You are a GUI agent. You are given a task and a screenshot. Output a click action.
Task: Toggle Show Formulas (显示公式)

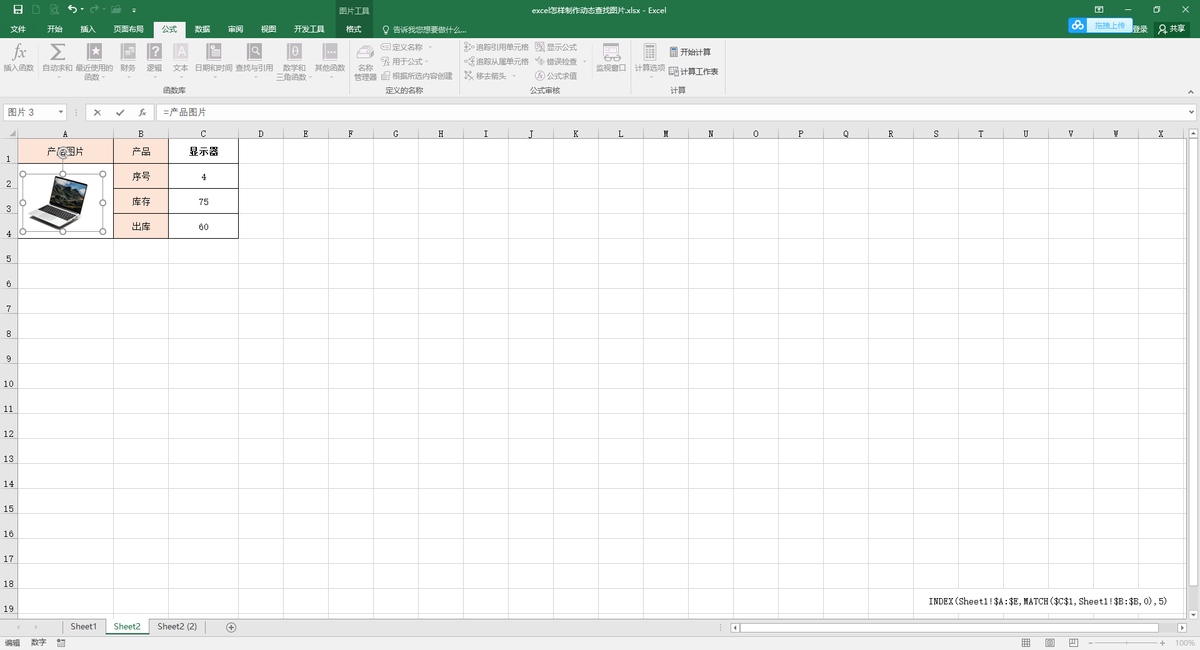pyautogui.click(x=556, y=47)
